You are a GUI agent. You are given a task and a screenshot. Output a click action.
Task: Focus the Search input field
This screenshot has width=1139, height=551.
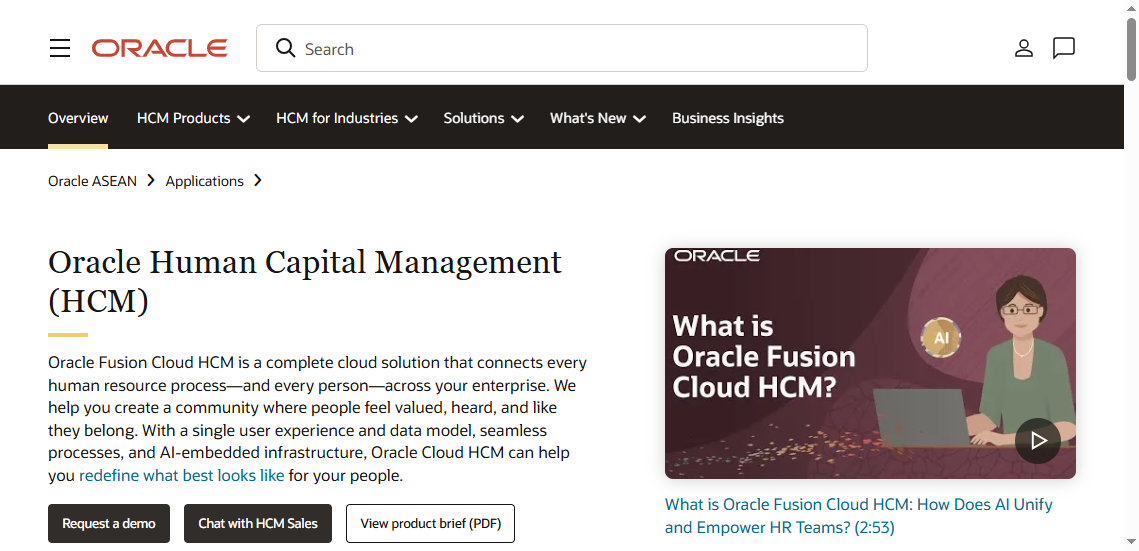[562, 49]
